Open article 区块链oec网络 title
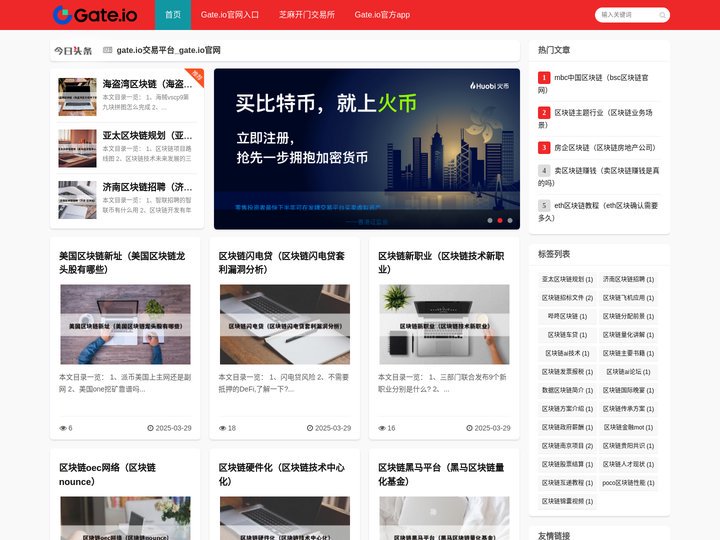The width and height of the screenshot is (720, 540). 107,474
